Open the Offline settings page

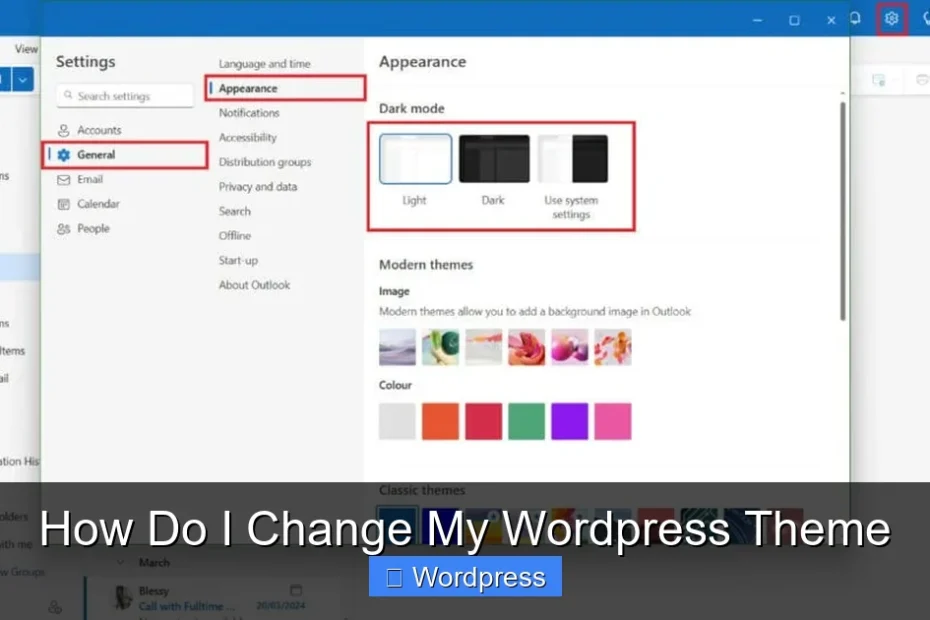pyautogui.click(x=235, y=236)
